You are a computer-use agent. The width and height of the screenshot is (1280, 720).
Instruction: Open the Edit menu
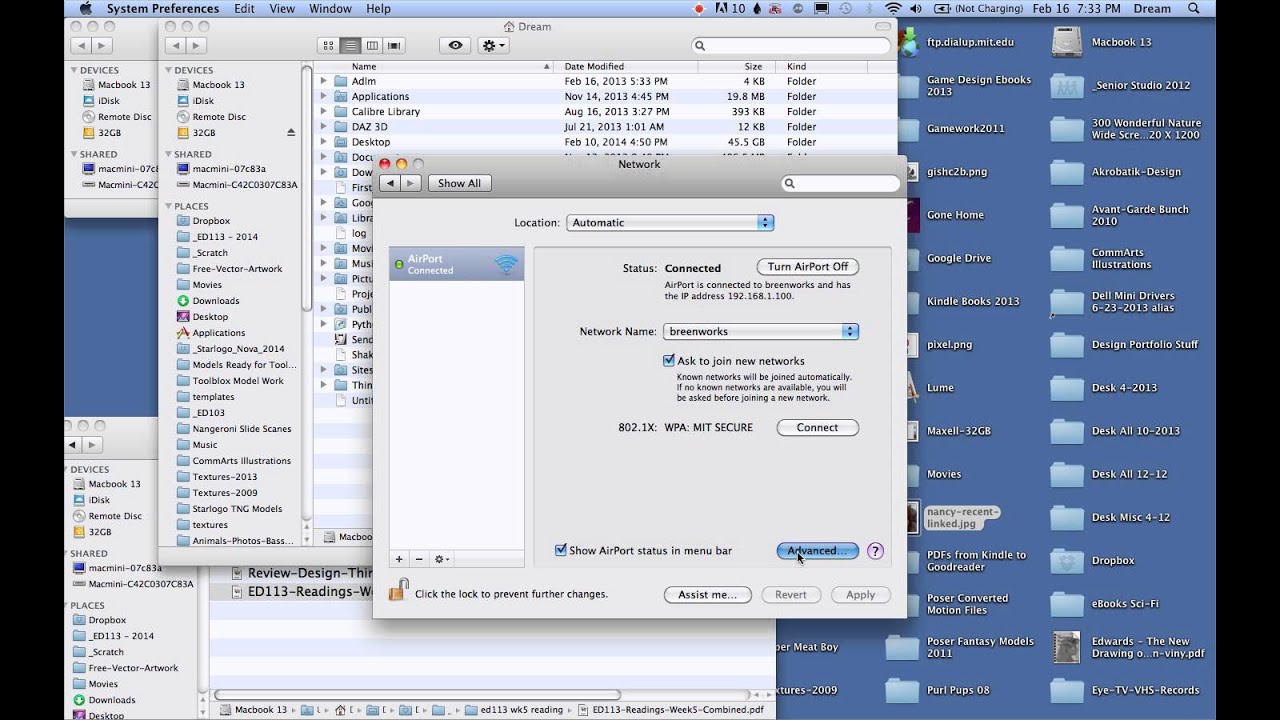tap(244, 8)
